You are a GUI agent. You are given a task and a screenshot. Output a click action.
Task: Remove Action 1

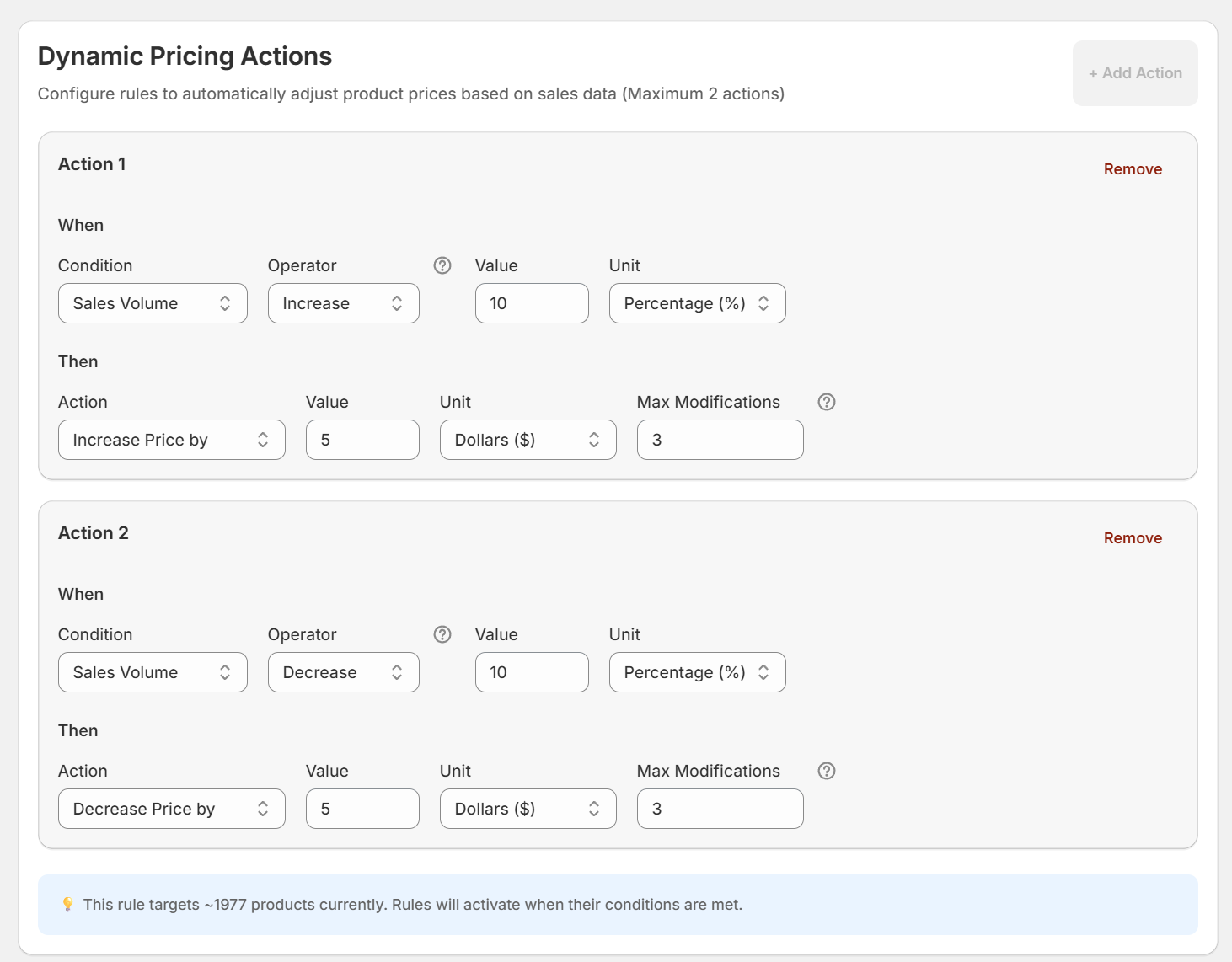point(1133,168)
